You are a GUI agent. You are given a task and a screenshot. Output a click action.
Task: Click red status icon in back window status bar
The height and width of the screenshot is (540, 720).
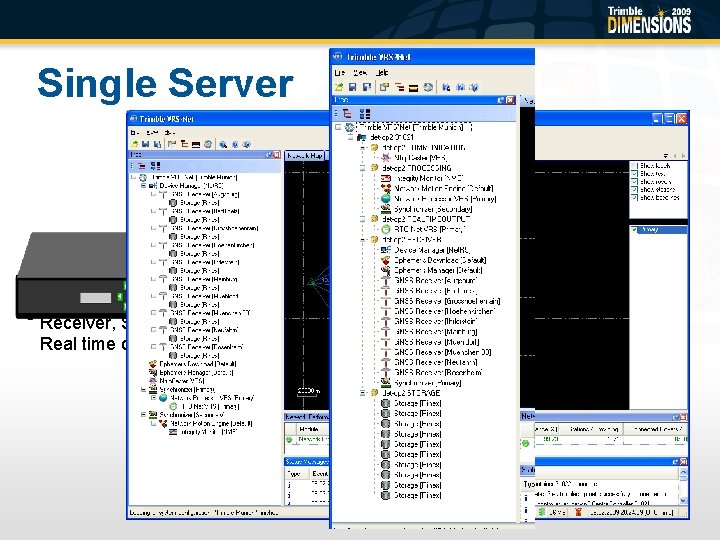(579, 512)
